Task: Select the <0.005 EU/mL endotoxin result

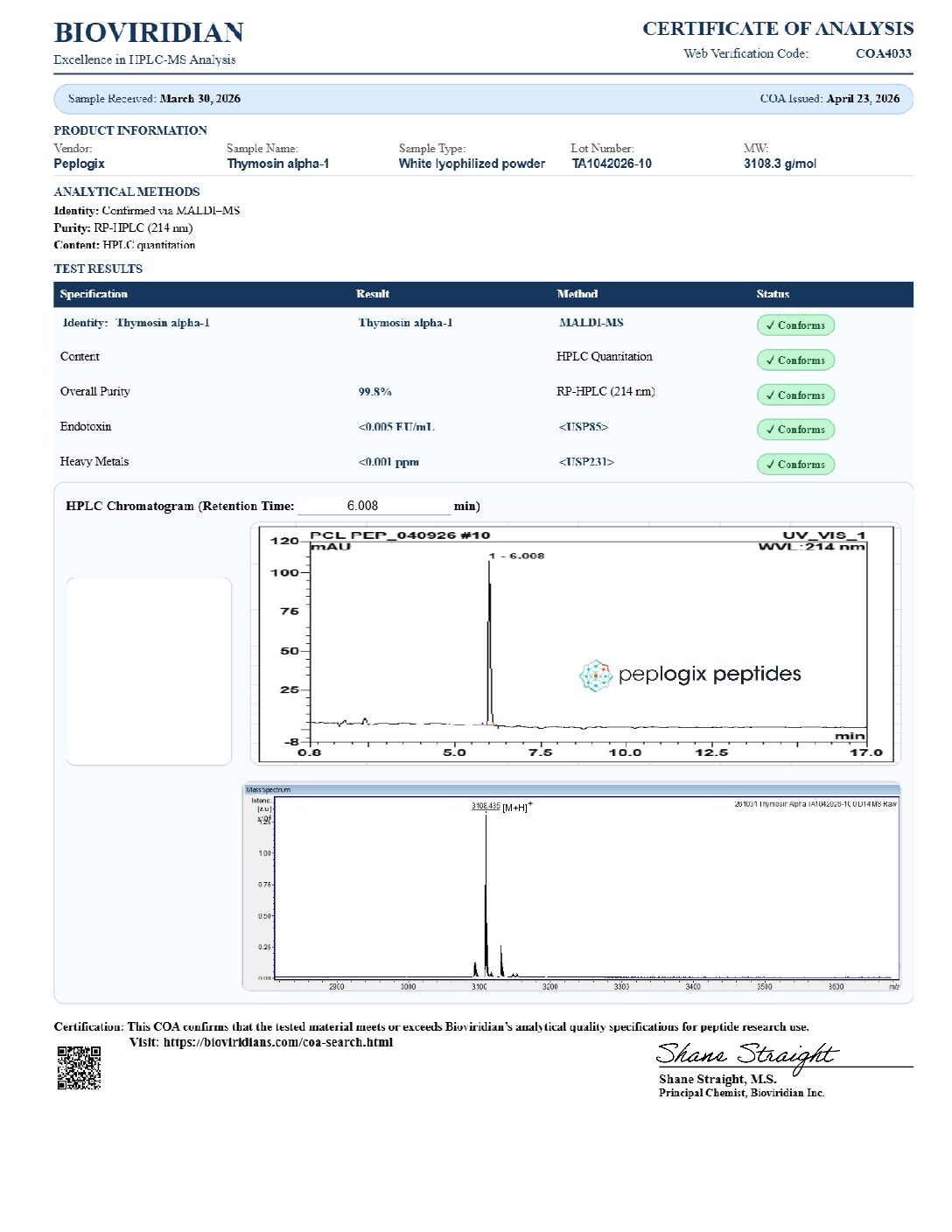Action: pos(396,427)
